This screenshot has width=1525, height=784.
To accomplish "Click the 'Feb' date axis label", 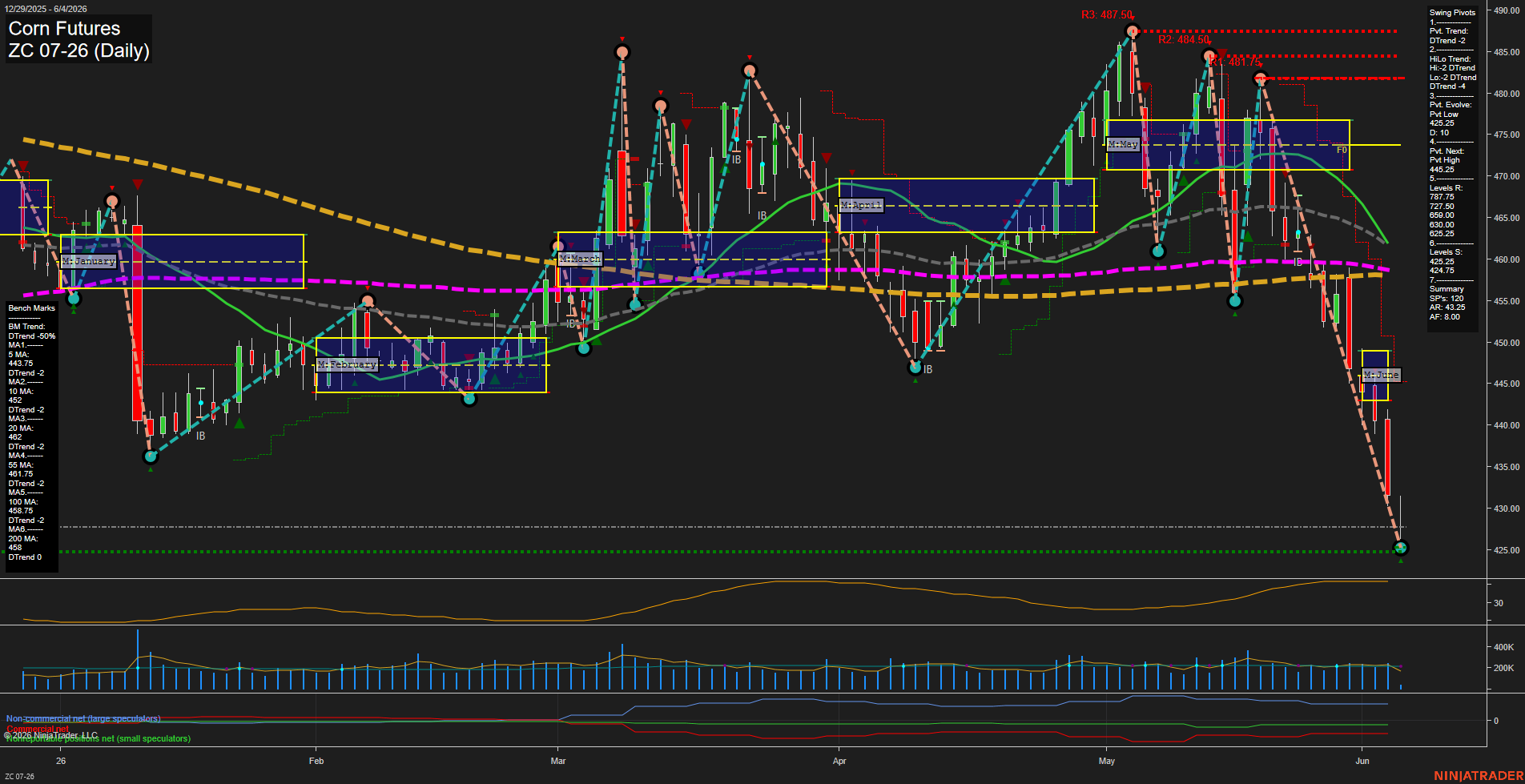I will coord(316,761).
